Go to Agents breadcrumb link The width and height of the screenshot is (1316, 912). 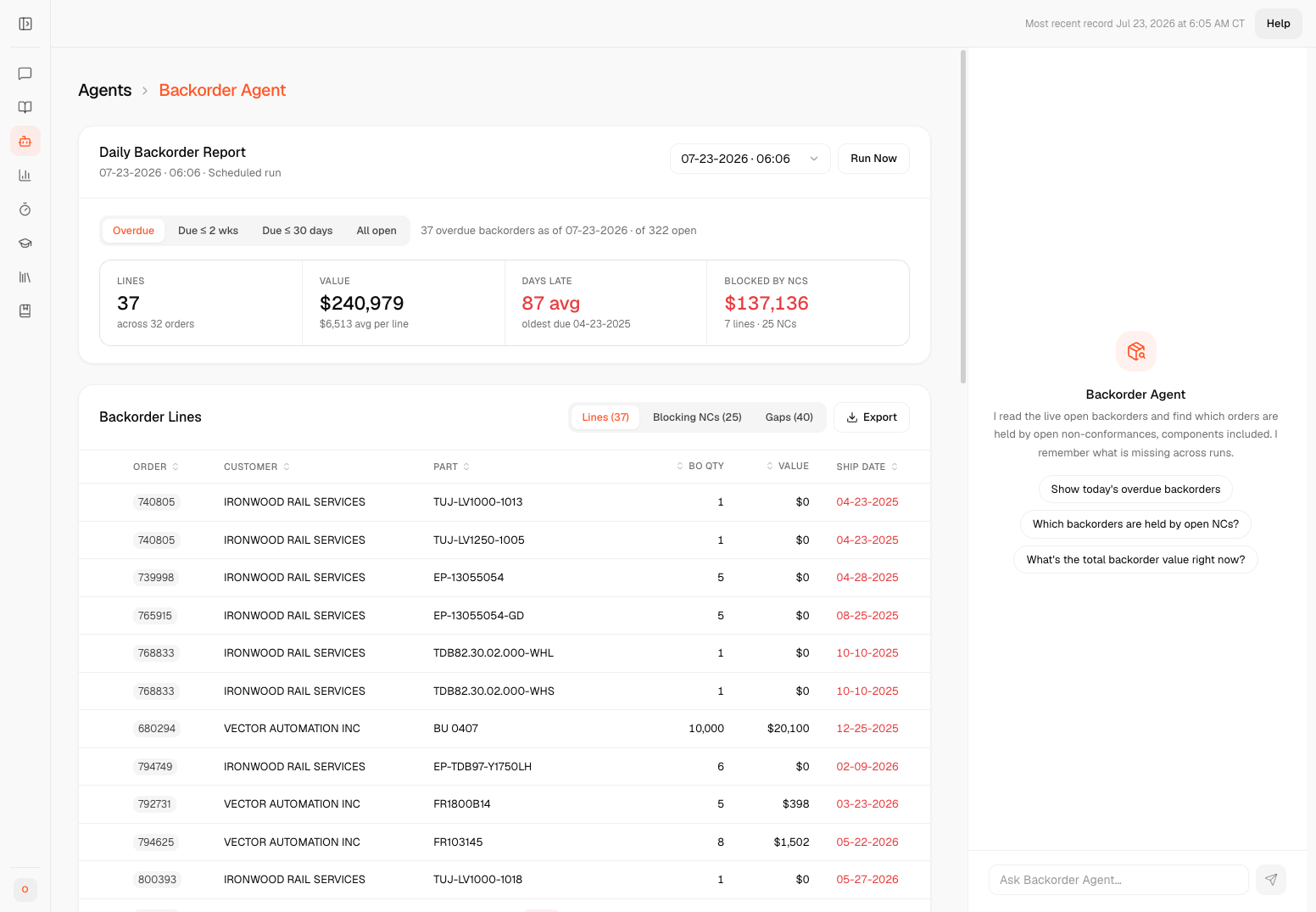(105, 90)
